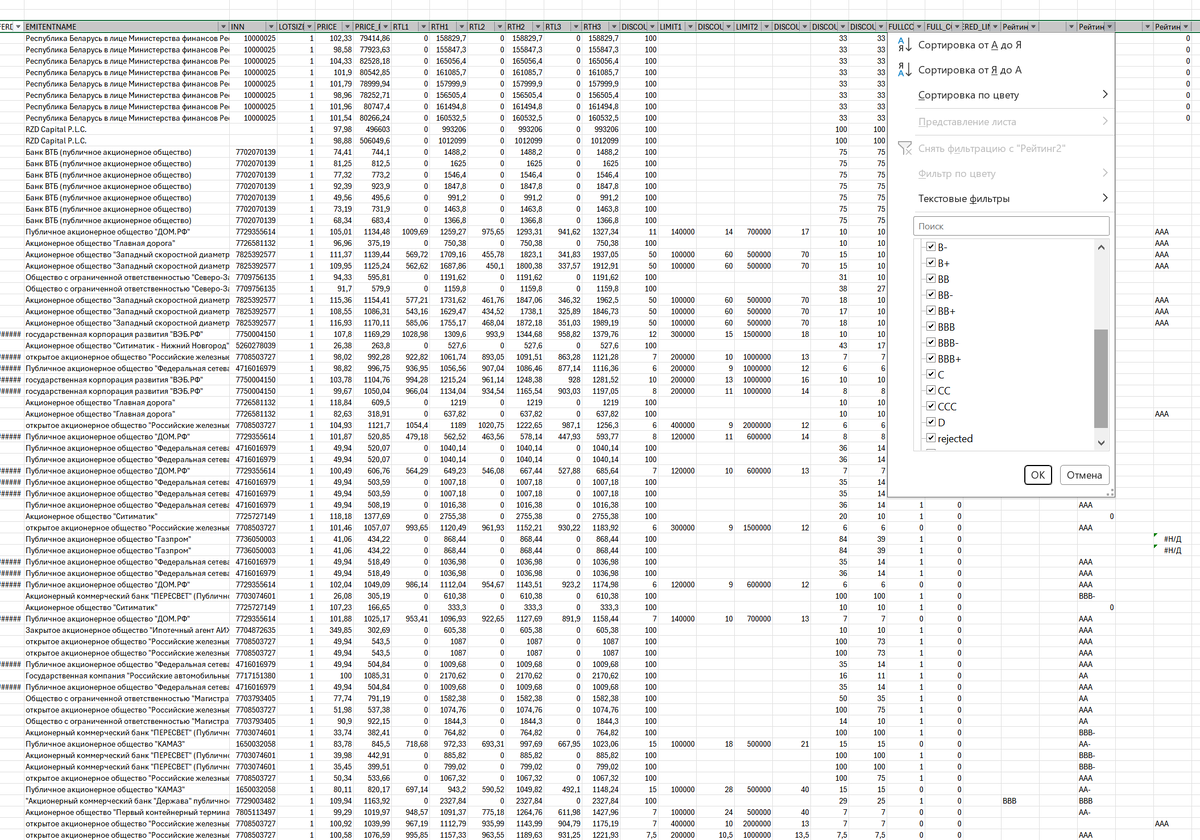
Task: Select cell with value 79414,86
Action: click(371, 36)
